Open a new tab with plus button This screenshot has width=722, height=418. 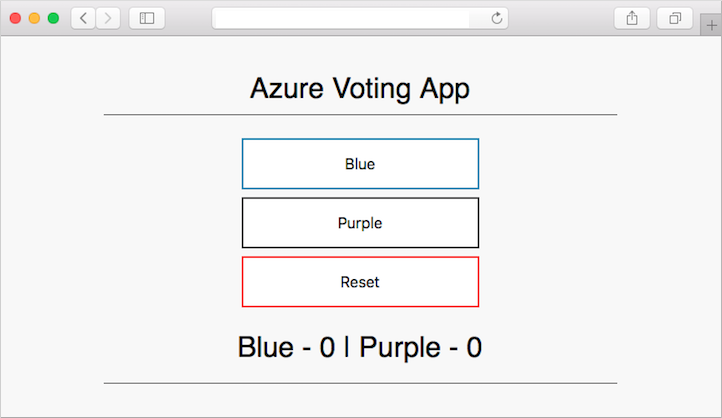(711, 26)
